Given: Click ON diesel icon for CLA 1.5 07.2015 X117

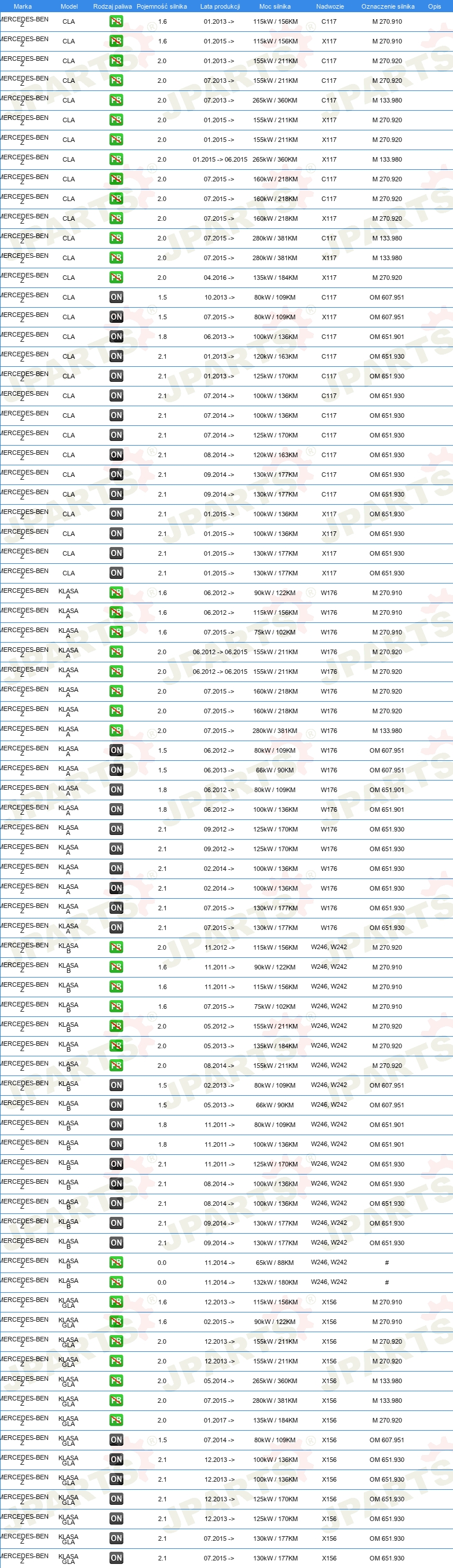Looking at the screenshot, I should coord(116,317).
